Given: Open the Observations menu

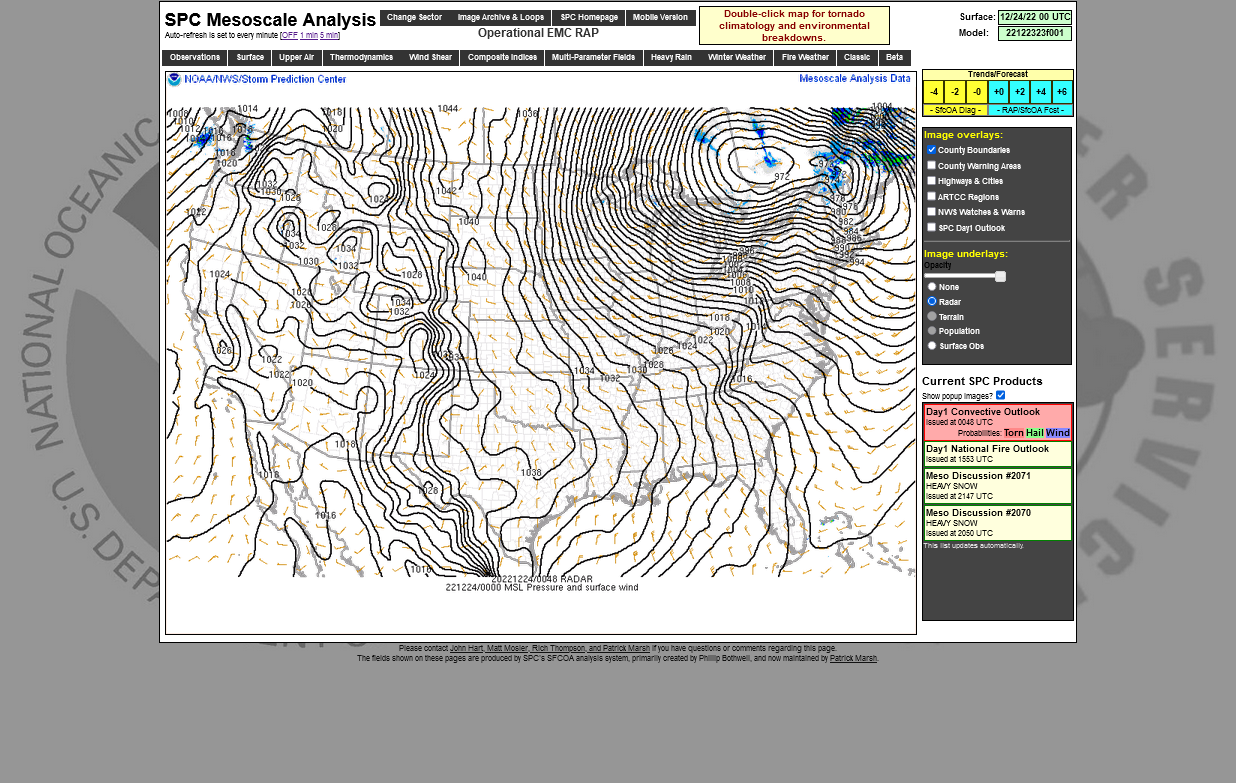Looking at the screenshot, I should [x=195, y=58].
